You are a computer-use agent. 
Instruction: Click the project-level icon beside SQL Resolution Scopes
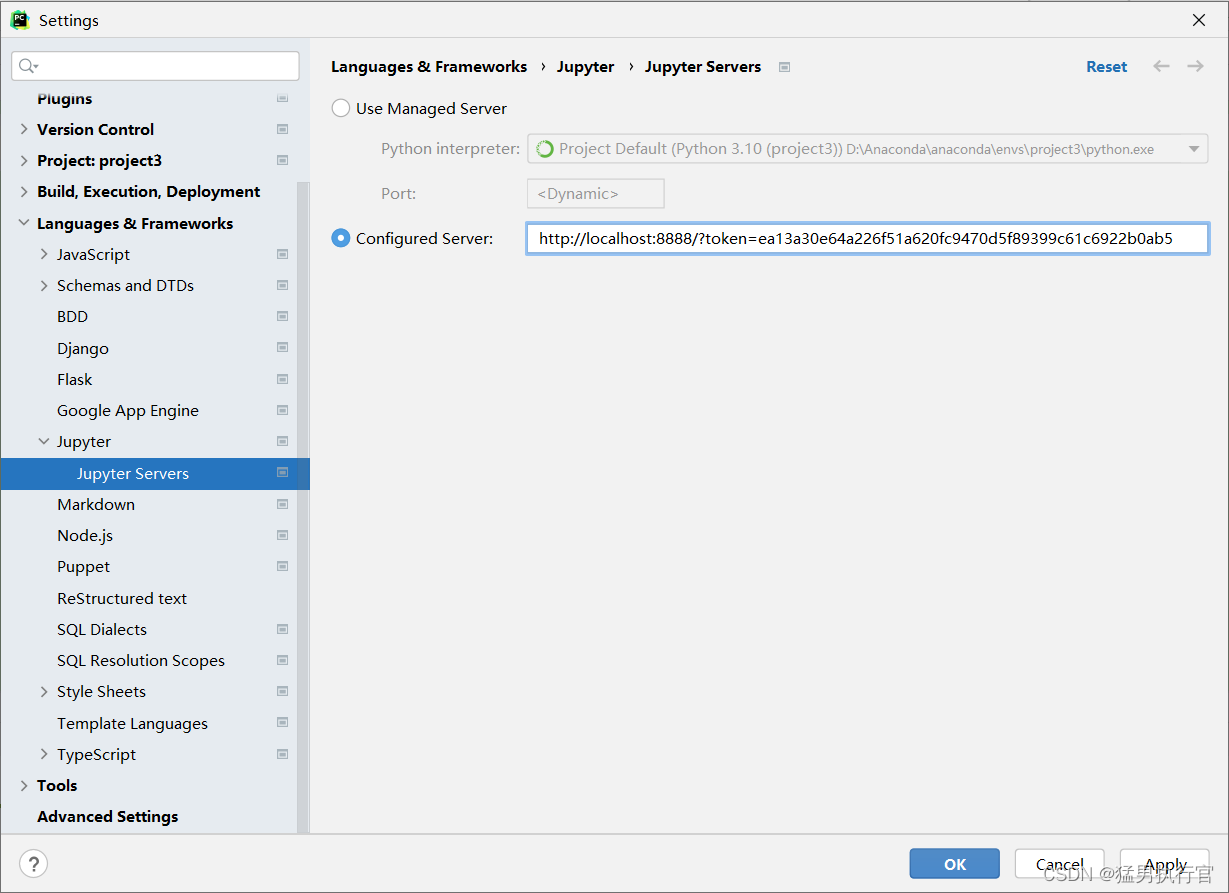282,660
